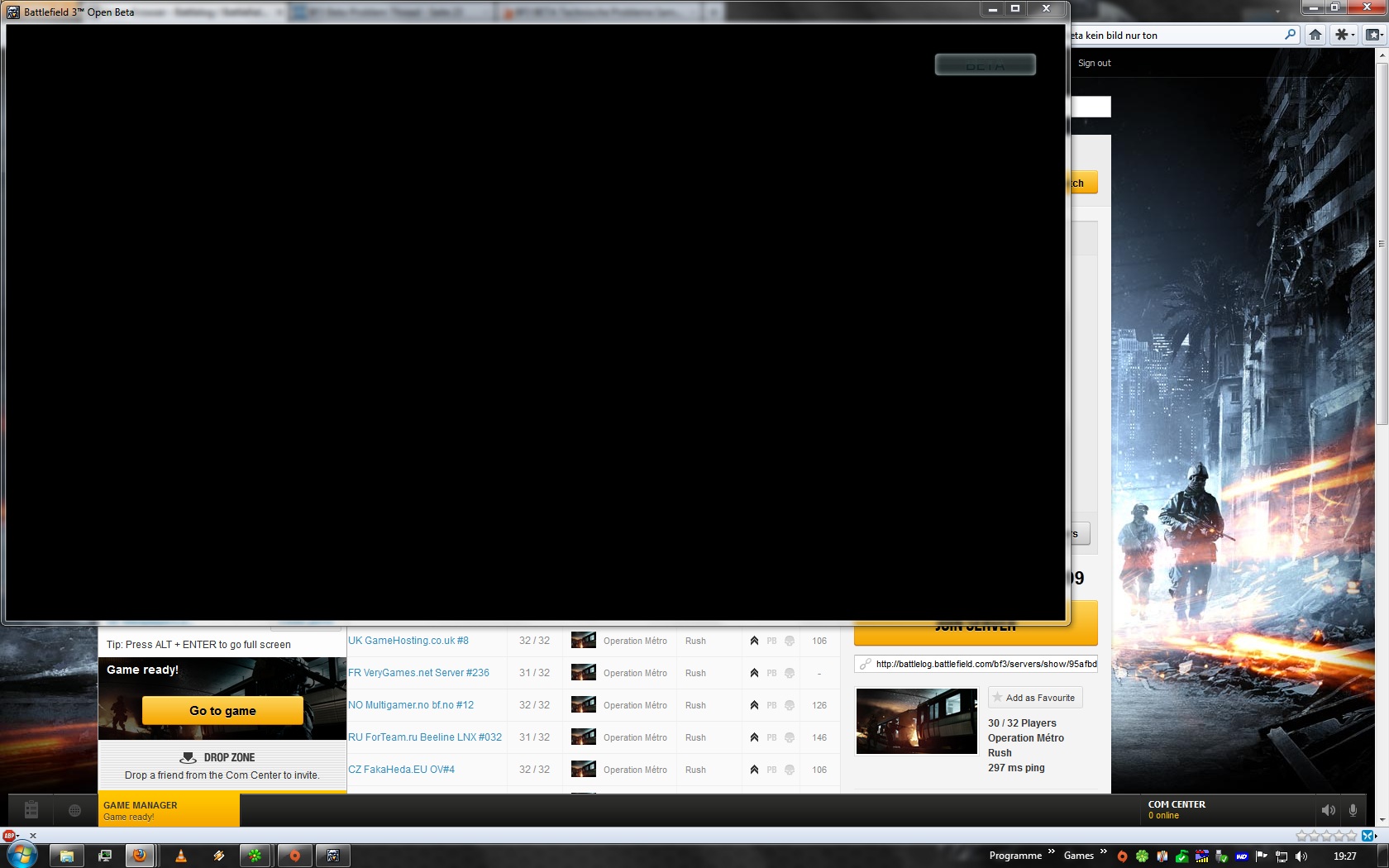Click the Operation Métro server preview thumbnail
The height and width of the screenshot is (868, 1389).
(x=916, y=721)
